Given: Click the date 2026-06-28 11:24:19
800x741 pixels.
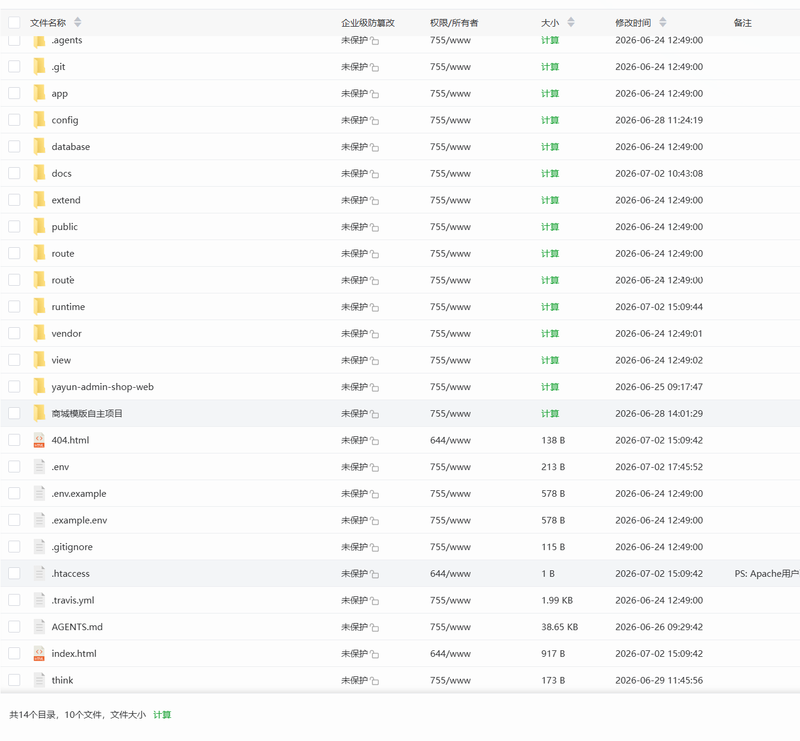Looking at the screenshot, I should point(659,119).
